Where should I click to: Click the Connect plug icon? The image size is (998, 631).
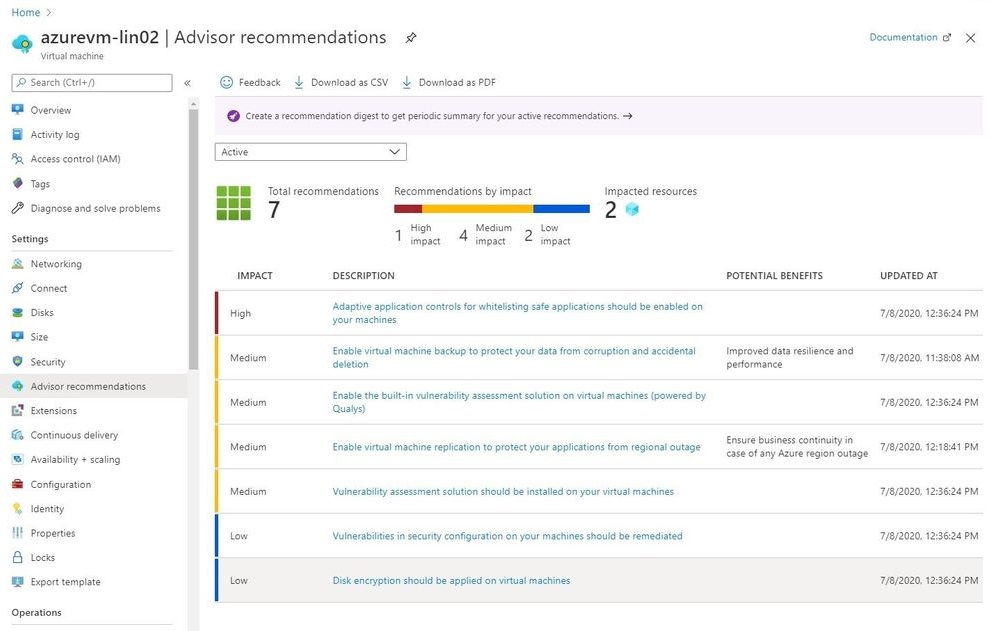coord(18,288)
